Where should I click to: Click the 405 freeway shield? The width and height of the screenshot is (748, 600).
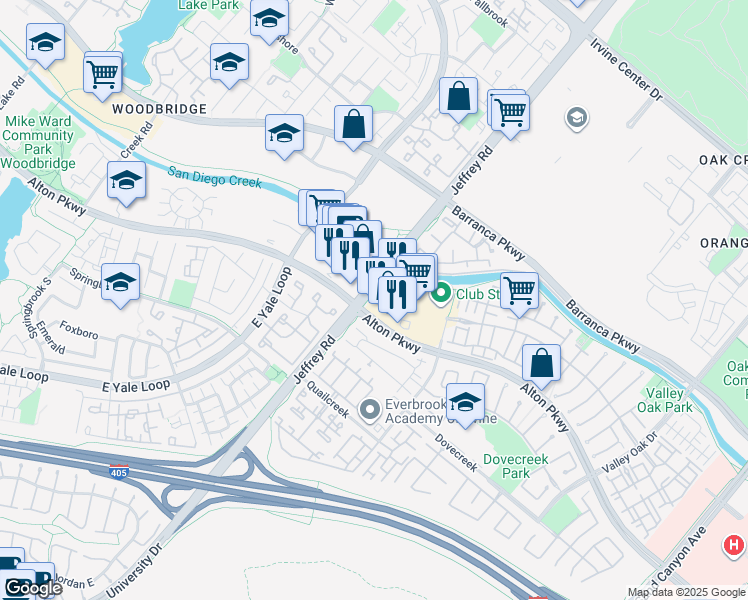tap(118, 472)
